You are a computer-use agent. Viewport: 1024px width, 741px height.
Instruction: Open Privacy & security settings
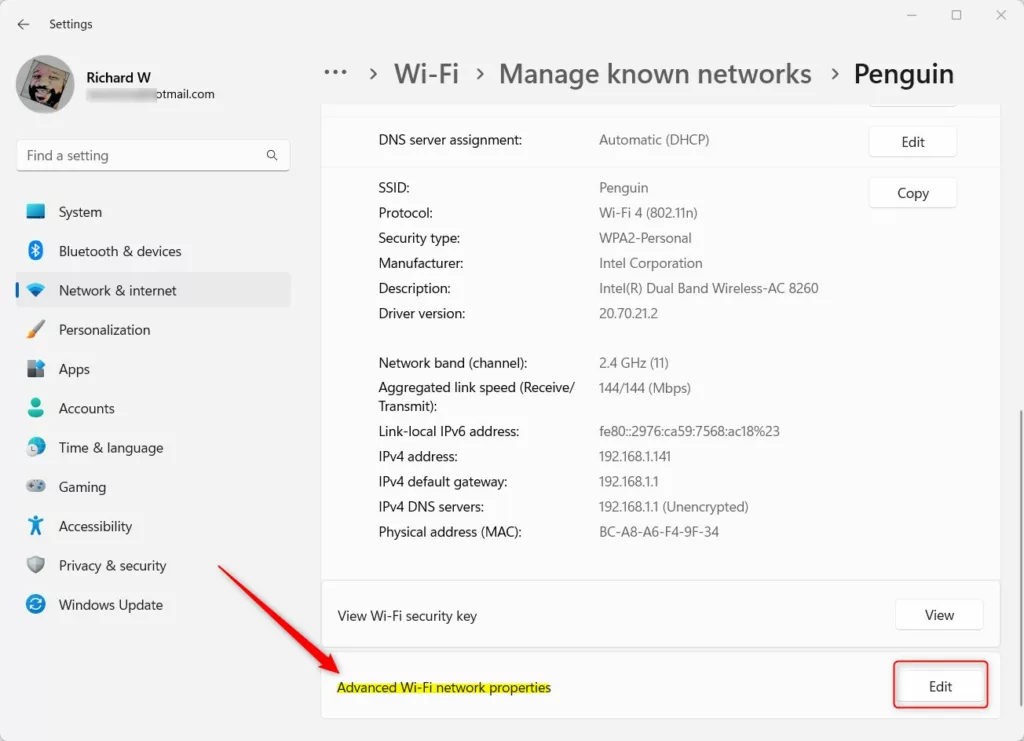tap(112, 566)
